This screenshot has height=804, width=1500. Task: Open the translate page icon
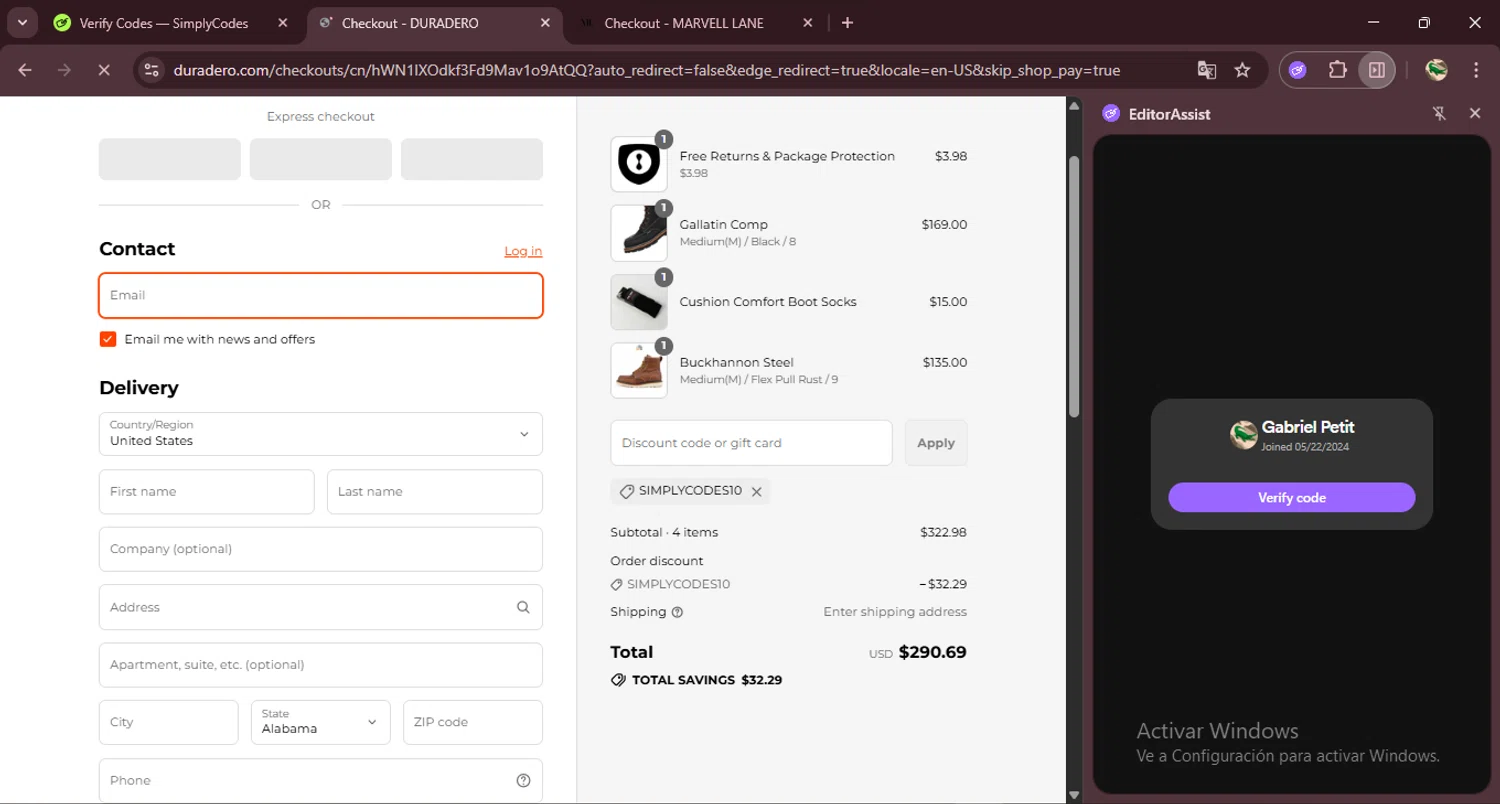1207,70
